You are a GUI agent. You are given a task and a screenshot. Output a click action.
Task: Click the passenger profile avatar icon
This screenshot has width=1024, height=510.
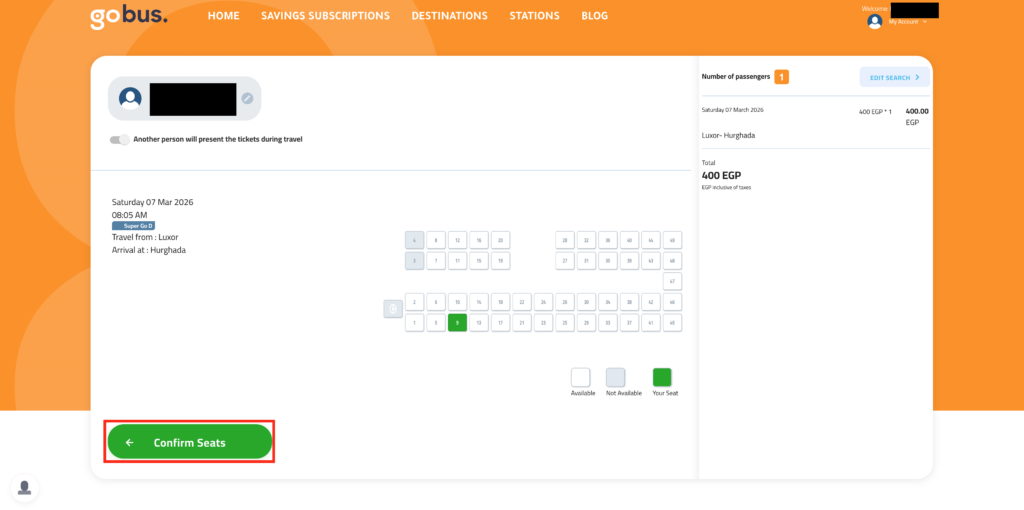tap(130, 98)
